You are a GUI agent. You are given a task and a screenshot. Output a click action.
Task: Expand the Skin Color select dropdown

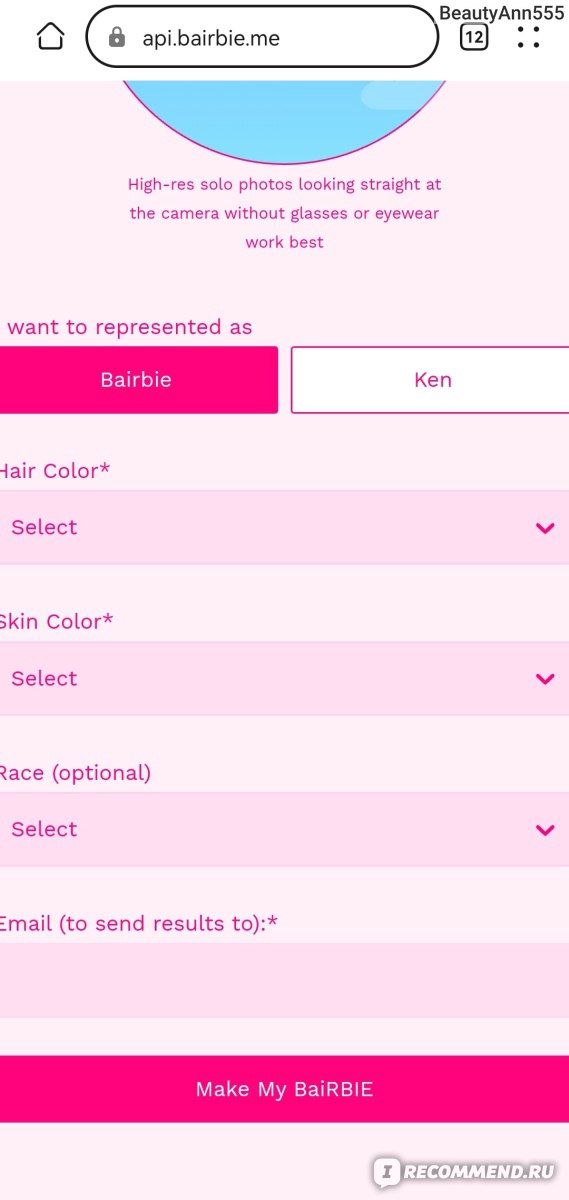(284, 678)
